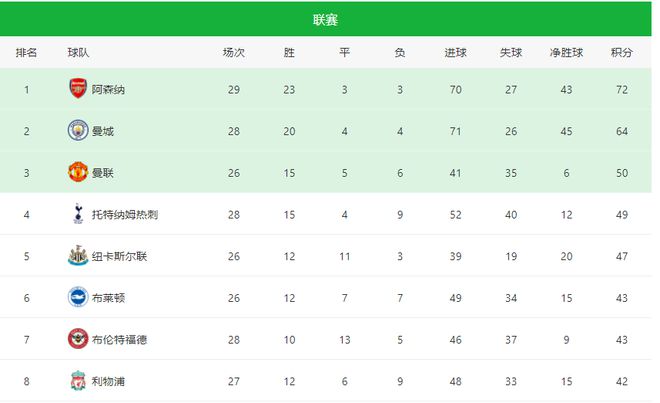Sort by the 积分 column header
This screenshot has height=403, width=660.
[x=622, y=52]
